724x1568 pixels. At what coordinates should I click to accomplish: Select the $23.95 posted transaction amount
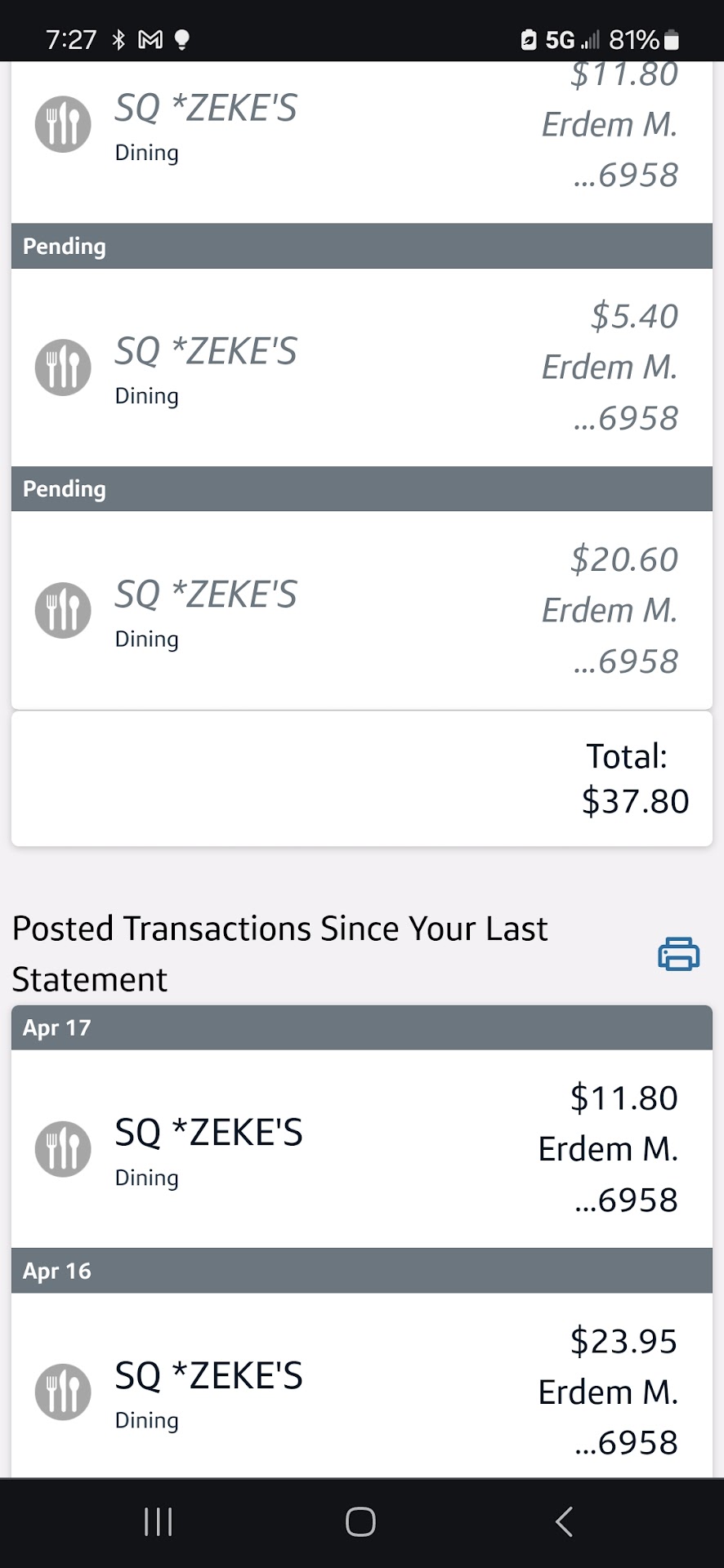[x=624, y=1341]
